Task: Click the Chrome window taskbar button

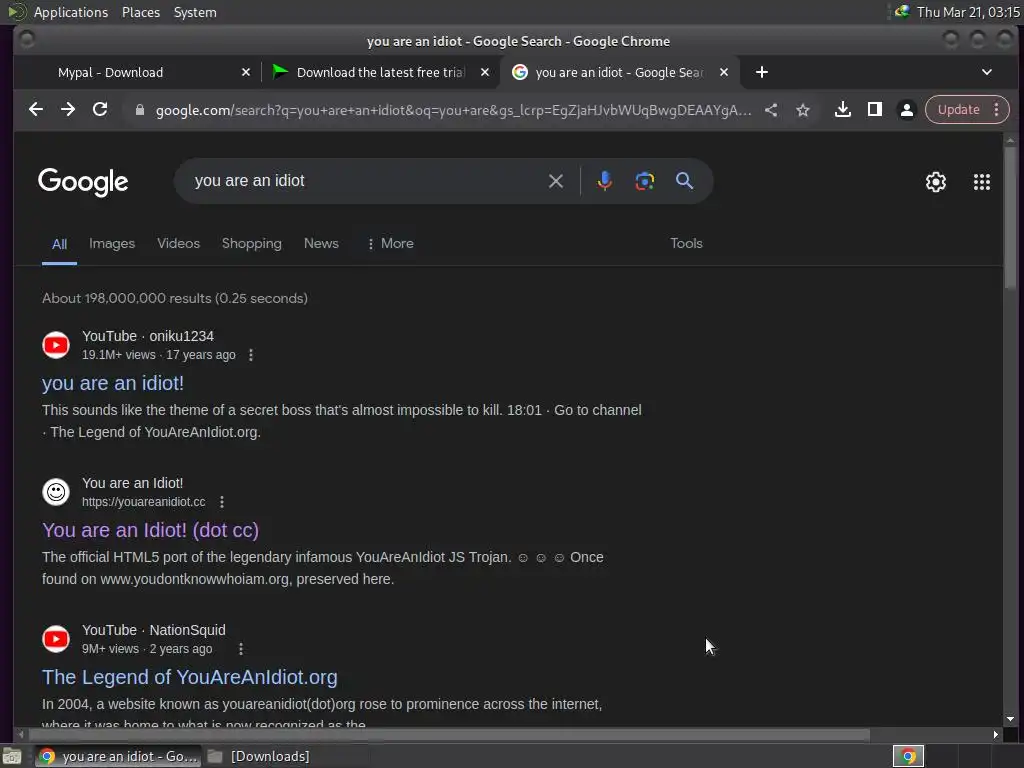Action: tap(118, 756)
